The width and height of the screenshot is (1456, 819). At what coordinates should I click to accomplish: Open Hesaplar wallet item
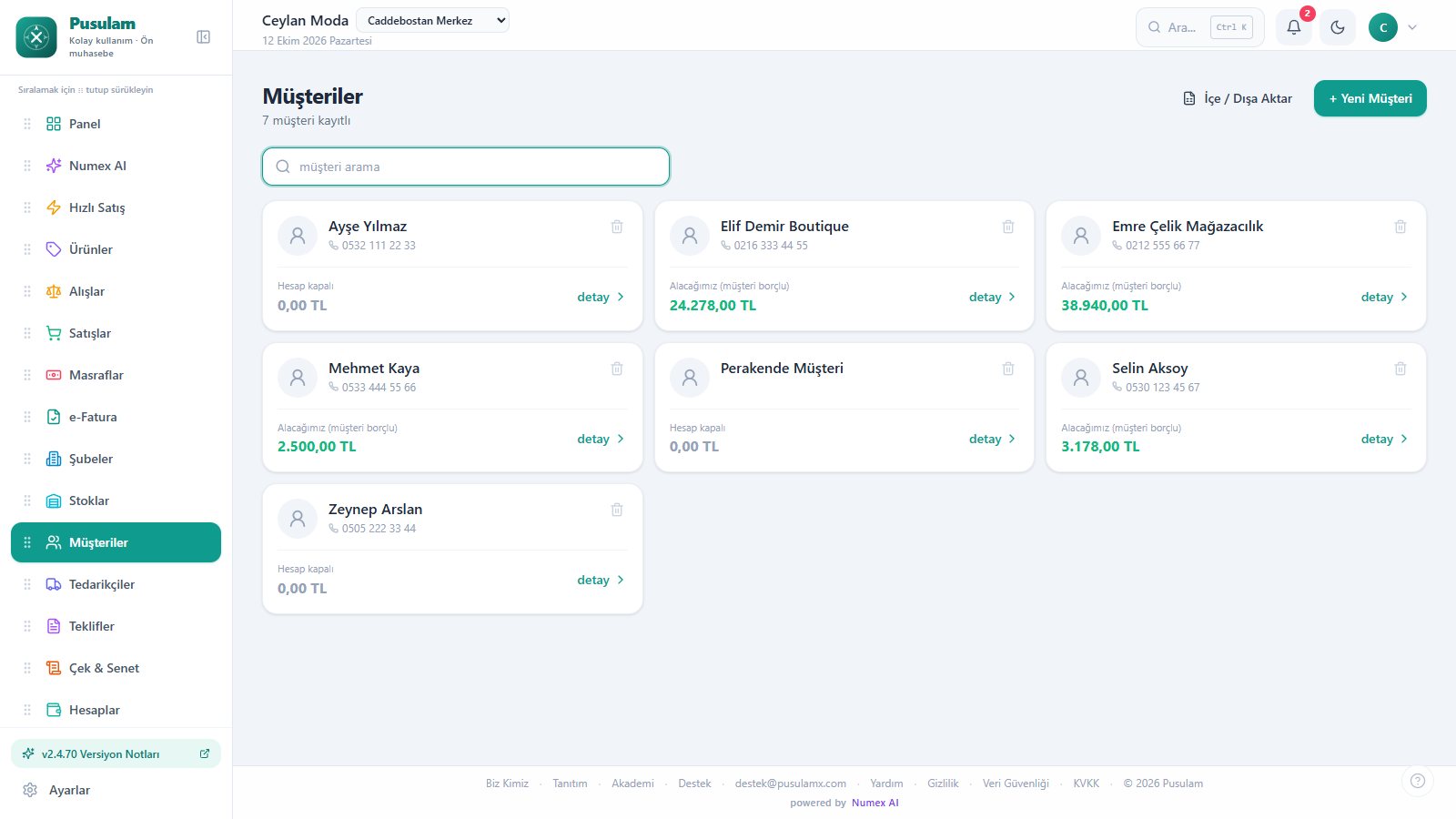pyautogui.click(x=116, y=710)
